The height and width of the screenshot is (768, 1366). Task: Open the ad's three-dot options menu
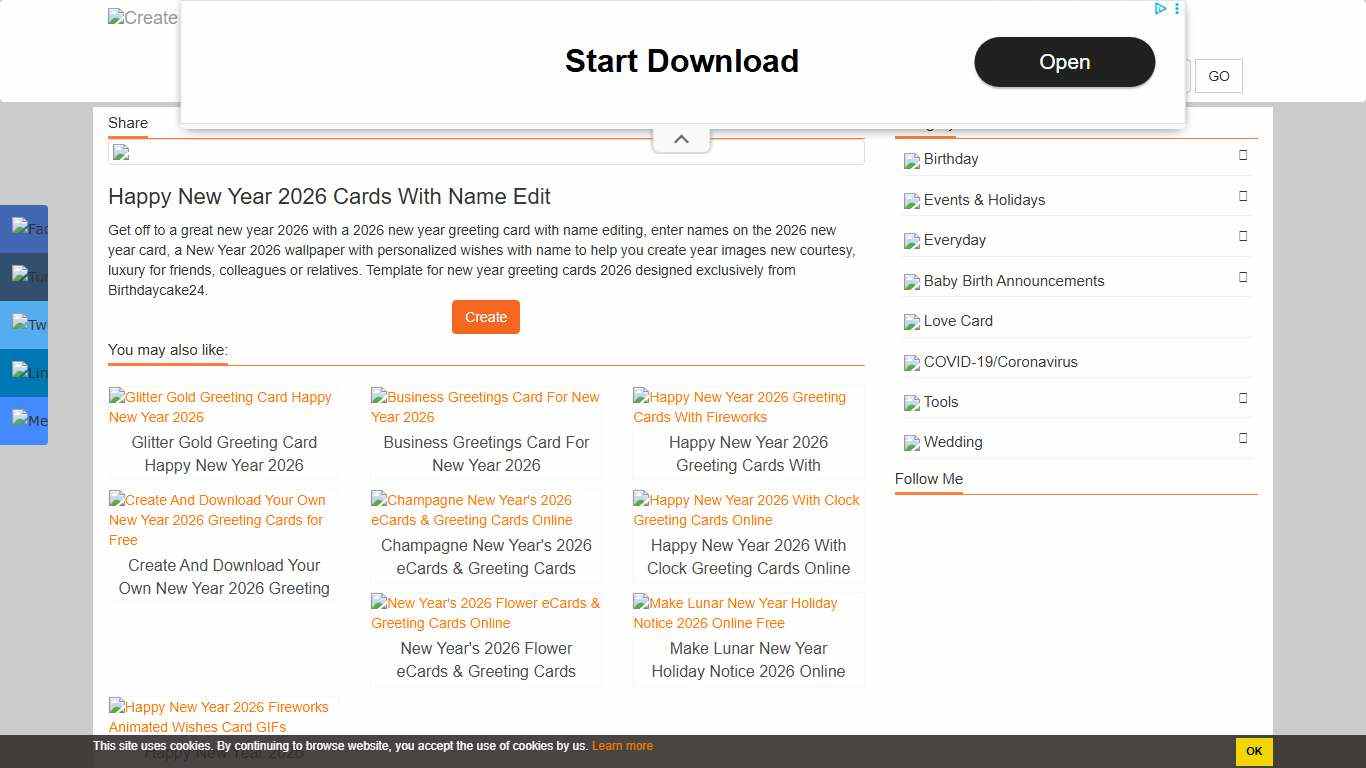tap(1177, 9)
